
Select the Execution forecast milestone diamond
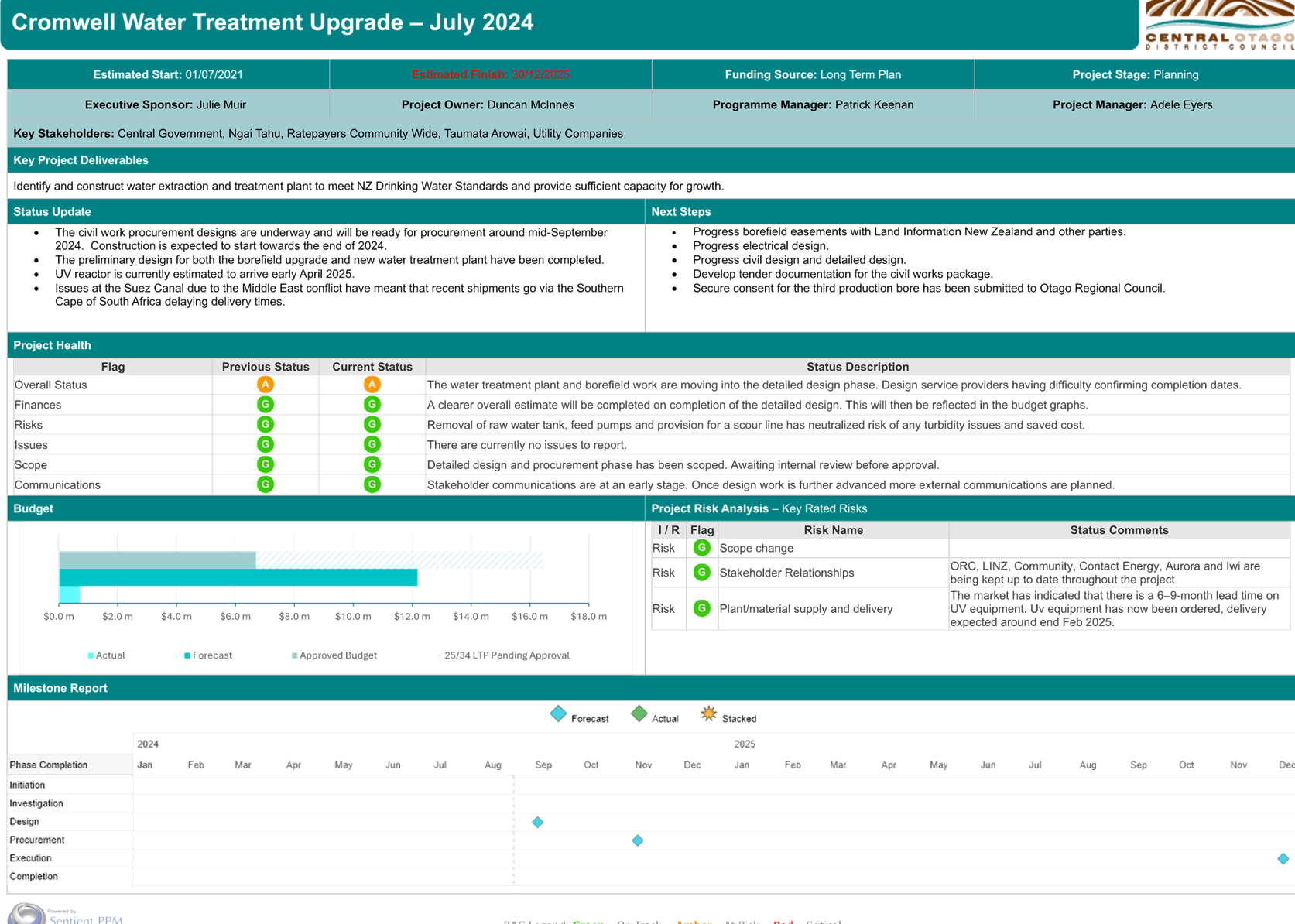point(1283,859)
